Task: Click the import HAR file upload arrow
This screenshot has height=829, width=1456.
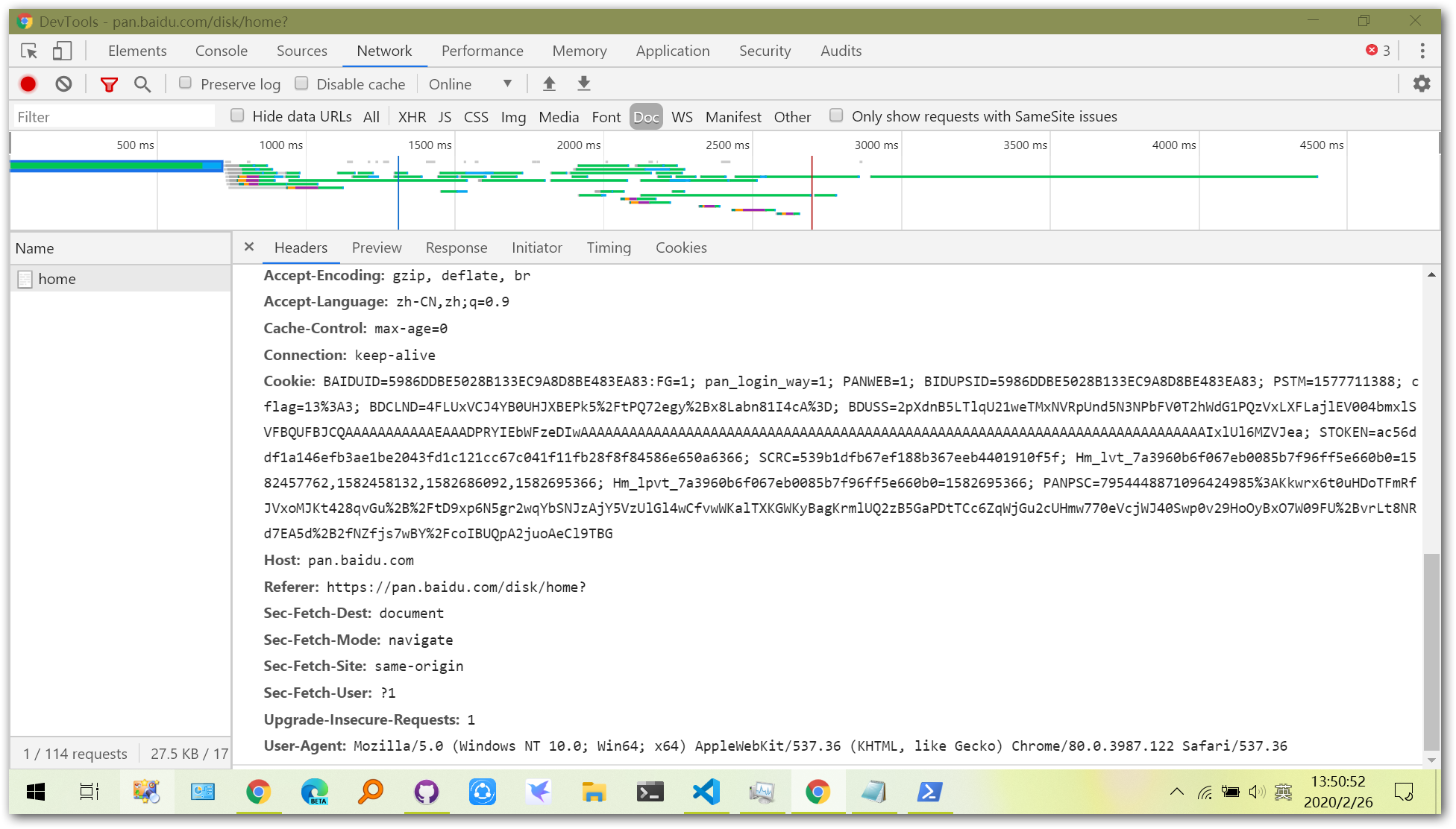Action: tap(549, 83)
